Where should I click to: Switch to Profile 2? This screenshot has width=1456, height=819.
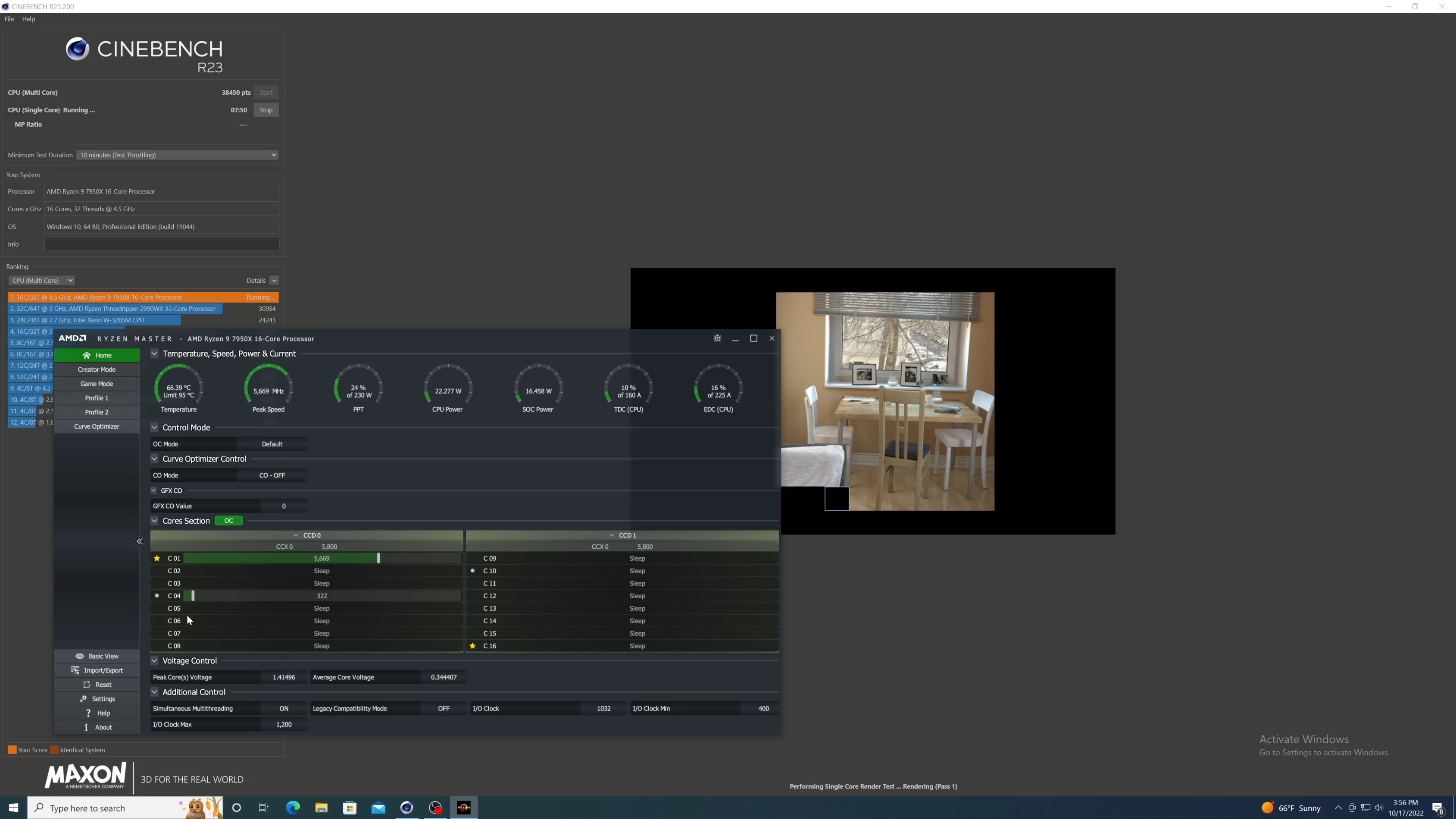[x=97, y=412]
